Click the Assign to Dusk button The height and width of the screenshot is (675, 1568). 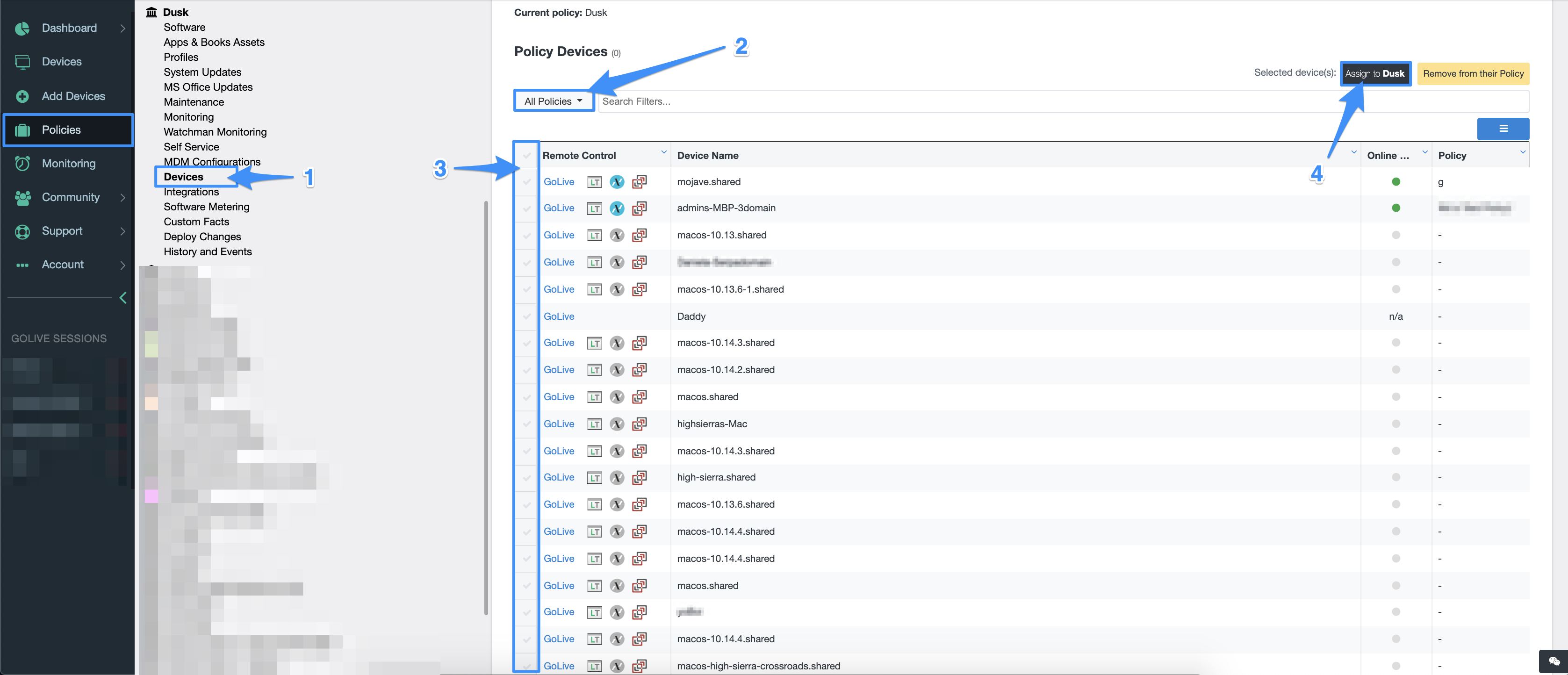[x=1374, y=74]
